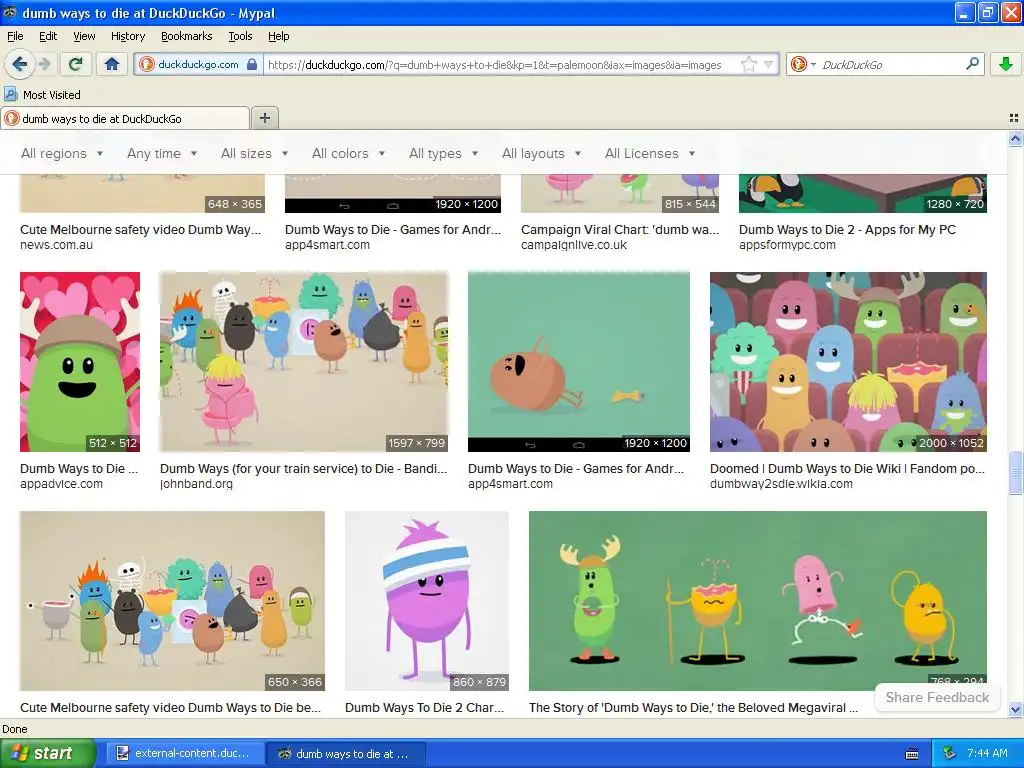Open the 512 × 512 green character thumbnail
This screenshot has height=768, width=1024.
(80, 362)
